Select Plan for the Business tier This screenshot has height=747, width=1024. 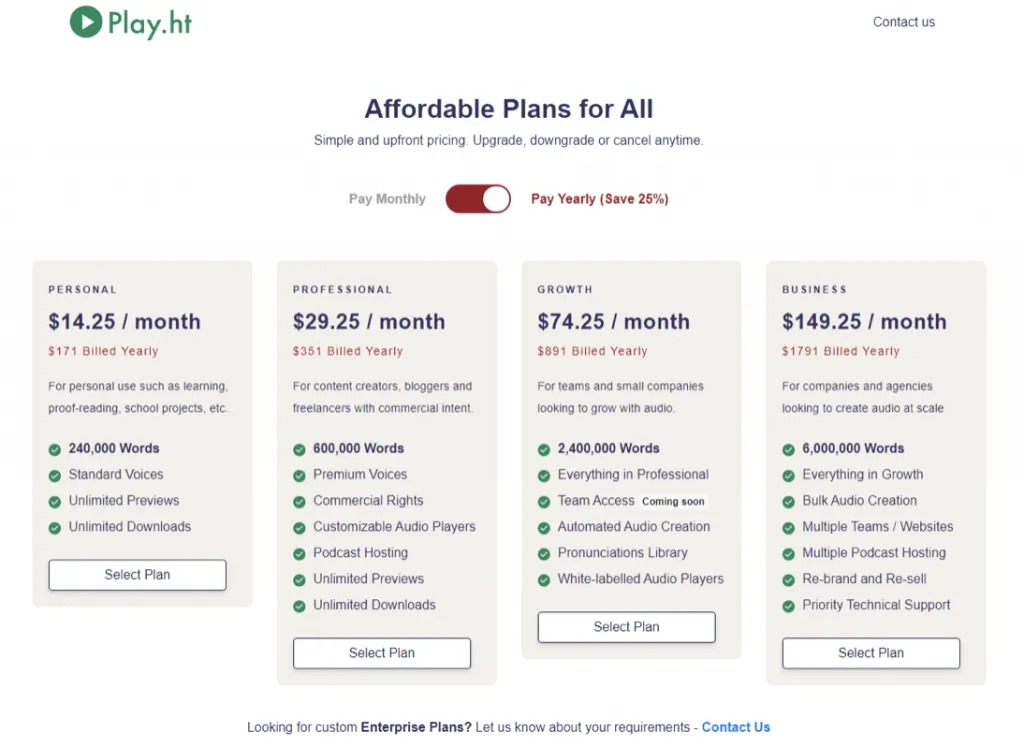(870, 653)
